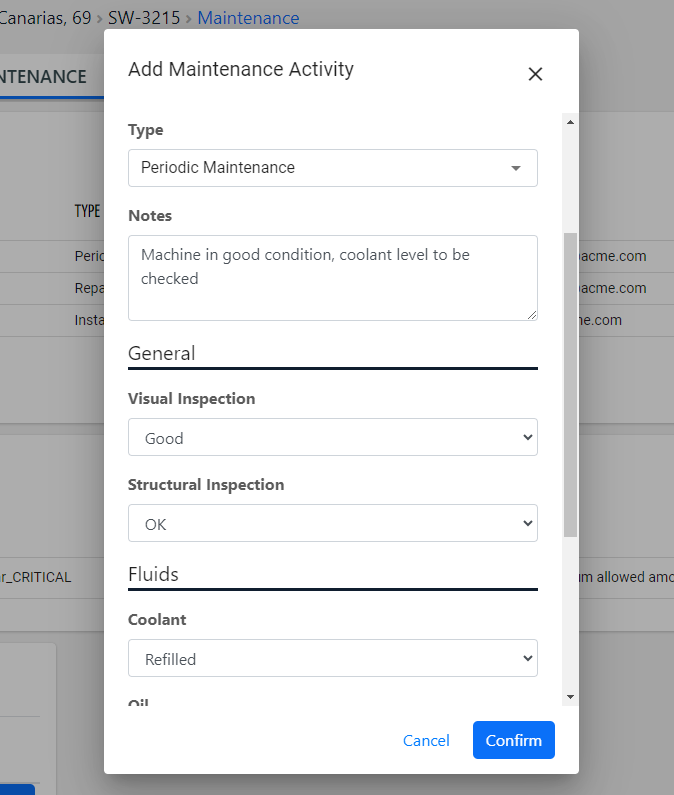Switch to the MAINTENANCE tab

pyautogui.click(x=43, y=77)
